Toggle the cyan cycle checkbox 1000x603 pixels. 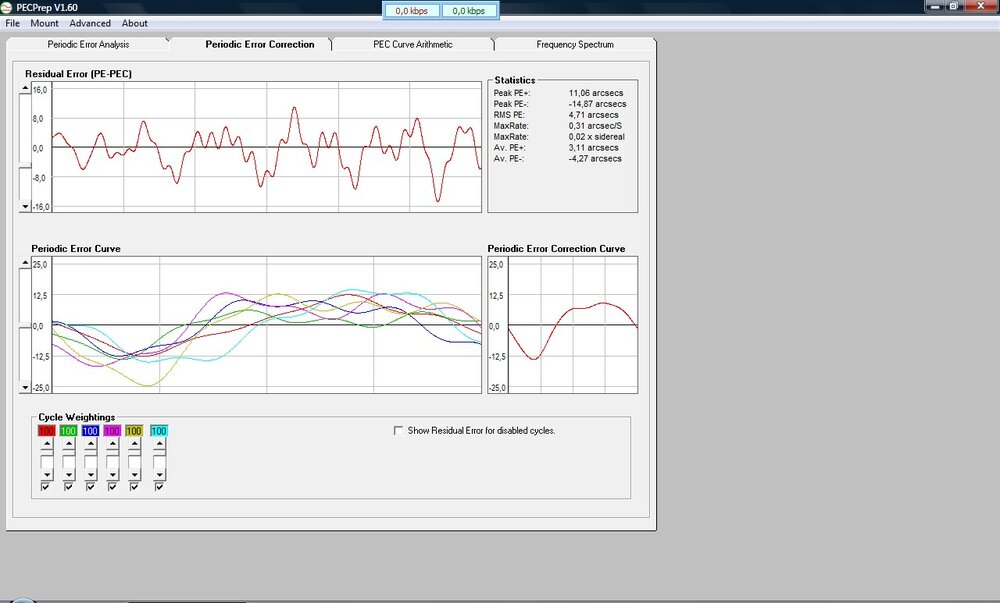(x=159, y=487)
